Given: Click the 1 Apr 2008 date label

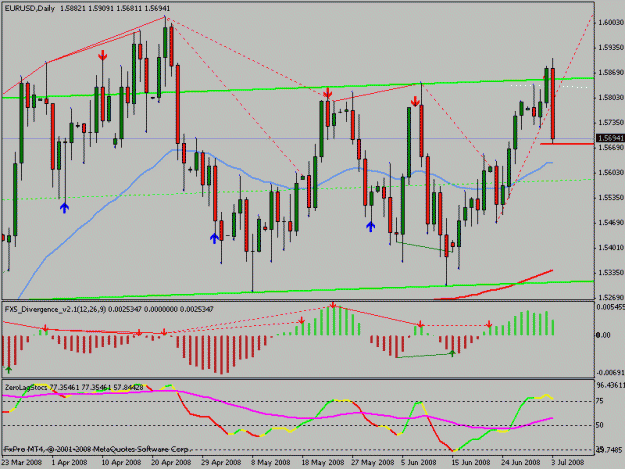Looking at the screenshot, I should click(70, 463).
